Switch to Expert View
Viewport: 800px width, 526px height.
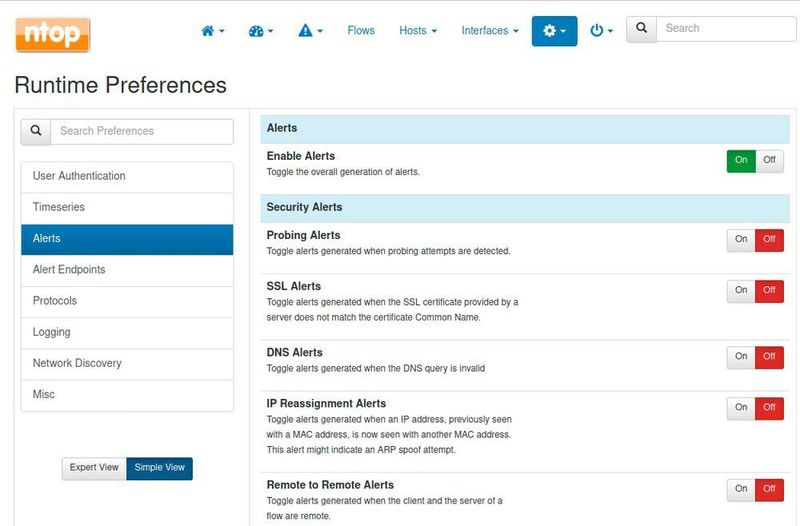(x=94, y=468)
